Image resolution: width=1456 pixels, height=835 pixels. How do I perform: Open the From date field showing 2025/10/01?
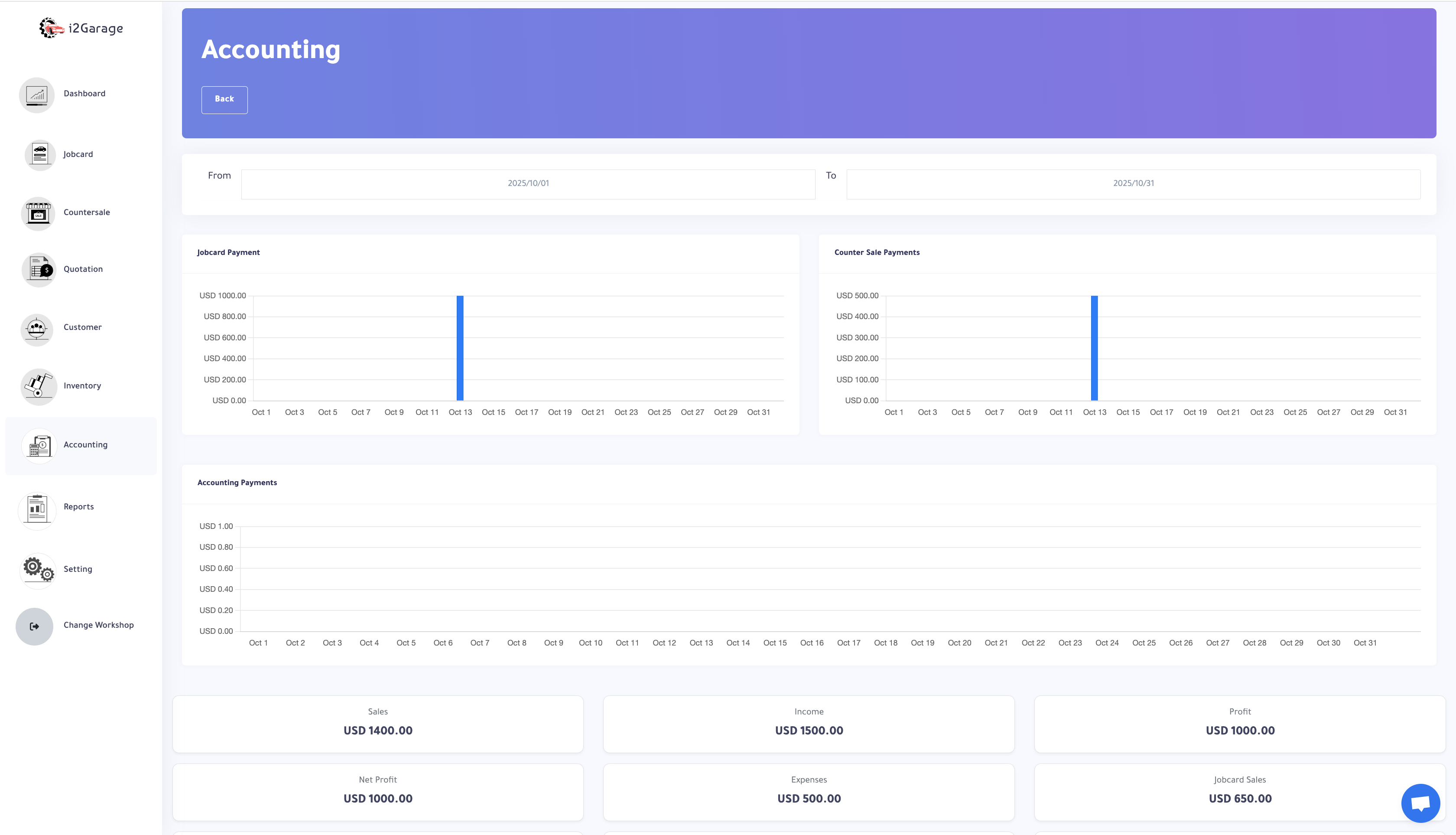point(527,183)
